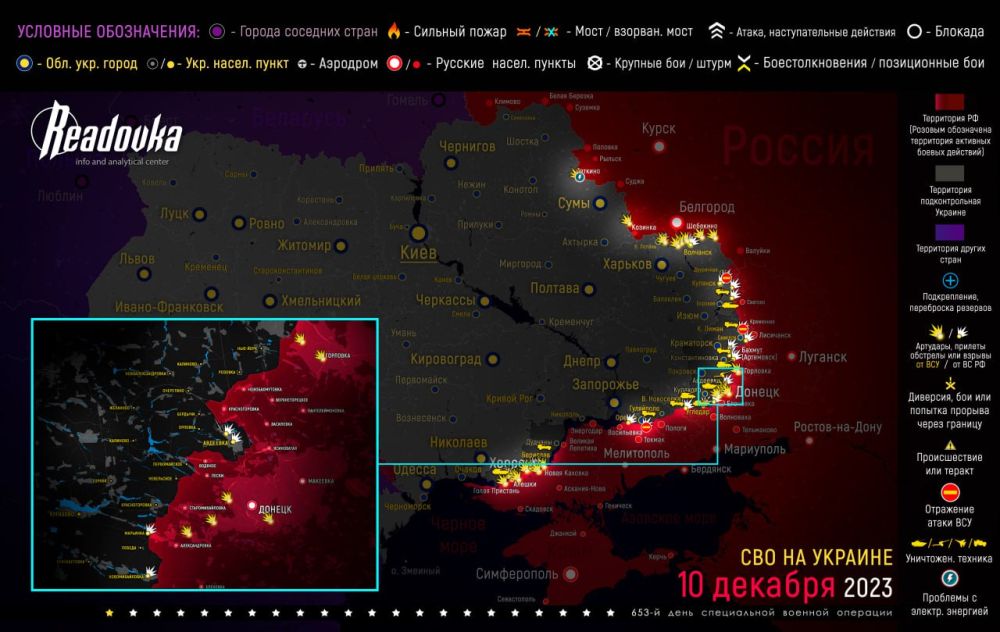Click the red Отражение атаки ВСУ icon

point(950,492)
